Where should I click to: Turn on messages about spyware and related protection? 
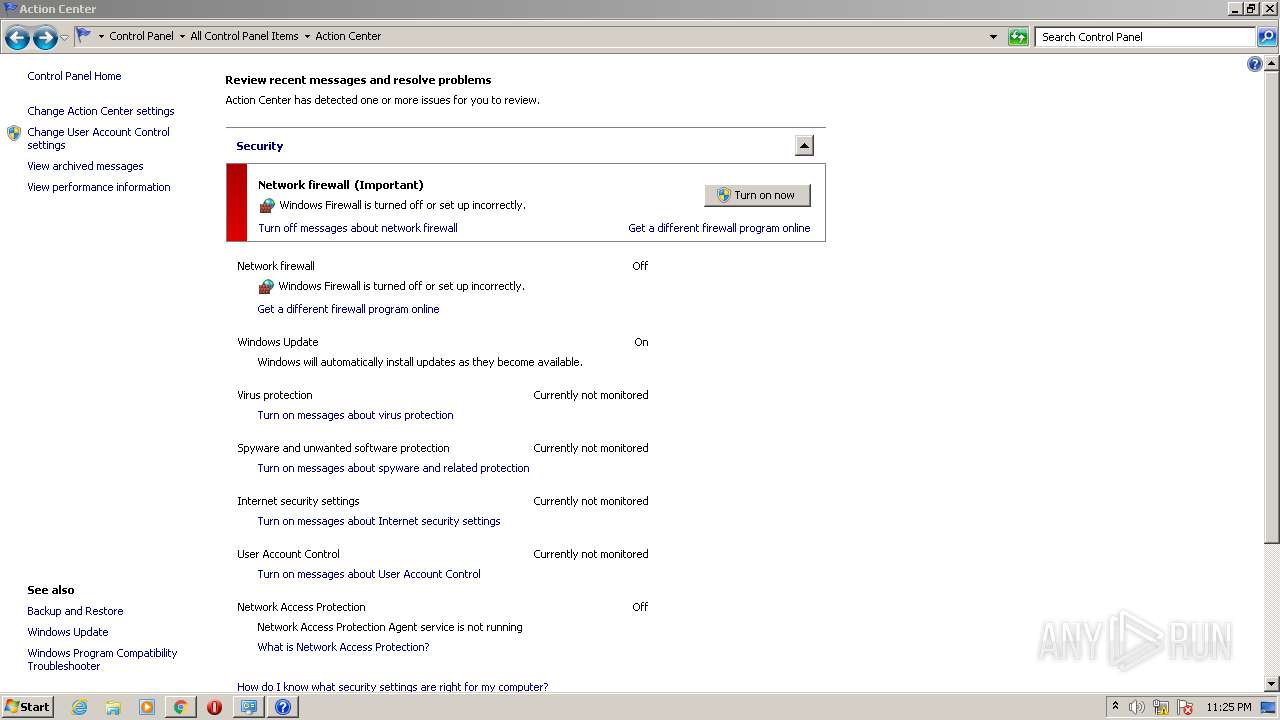click(x=393, y=468)
